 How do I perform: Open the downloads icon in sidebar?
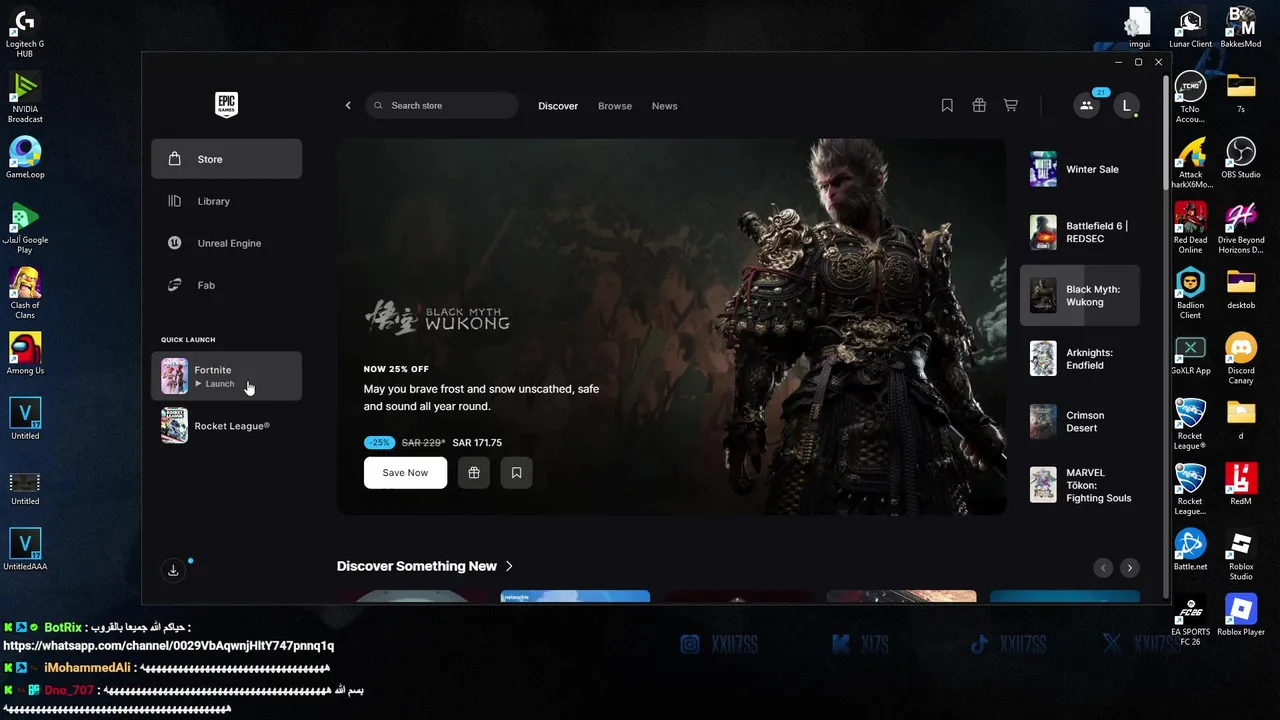tap(173, 570)
